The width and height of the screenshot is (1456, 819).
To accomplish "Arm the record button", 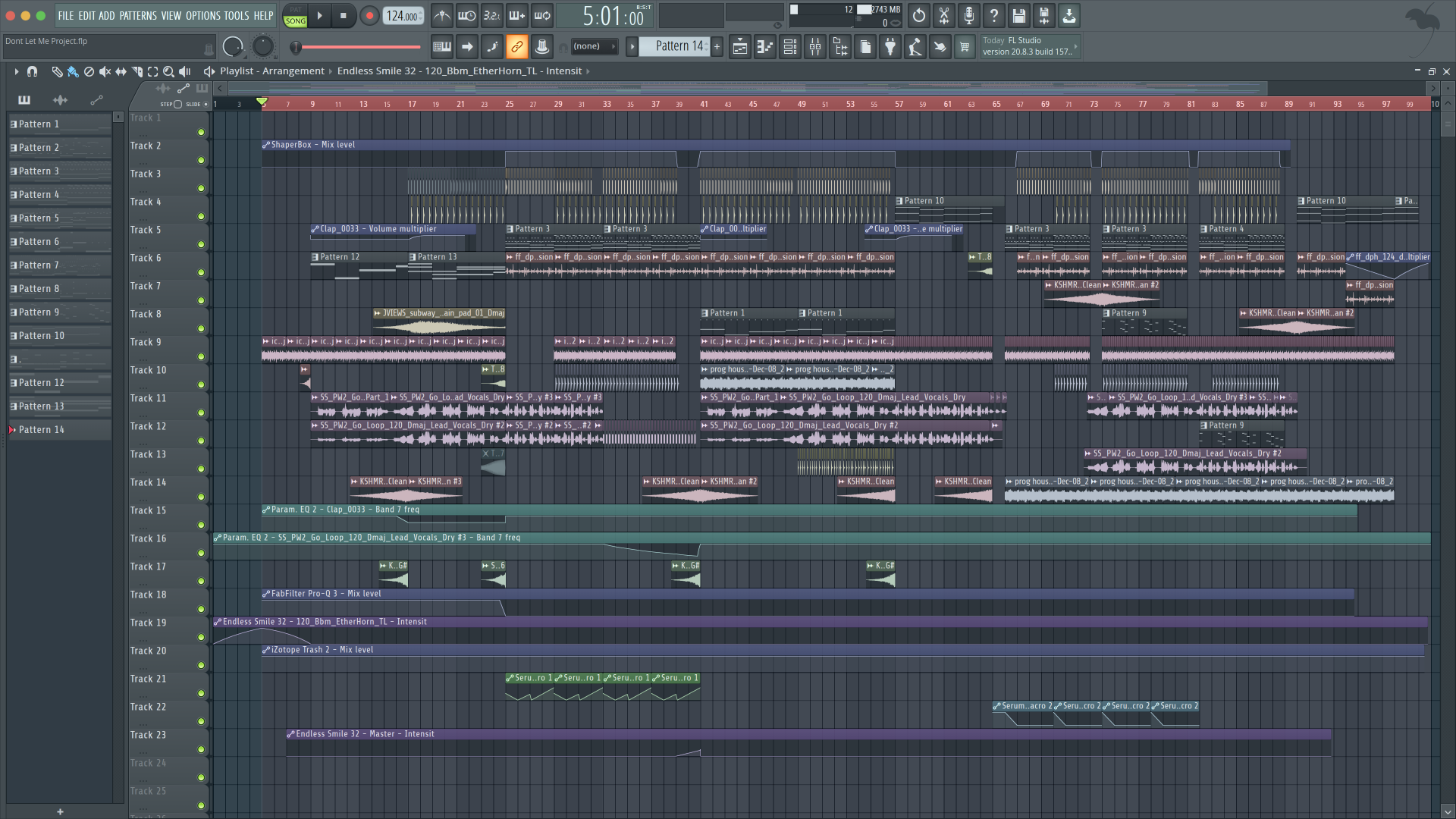I will [369, 15].
